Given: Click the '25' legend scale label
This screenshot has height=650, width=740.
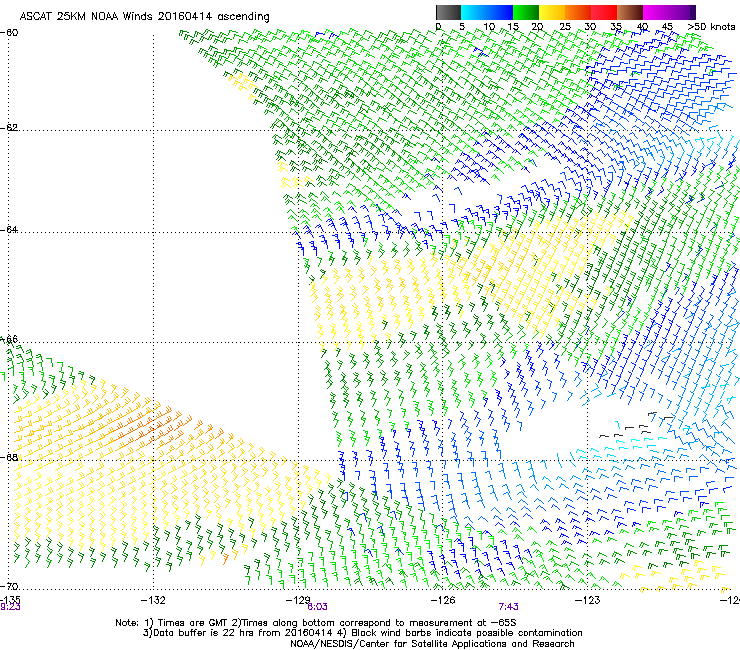Looking at the screenshot, I should click(x=564, y=26).
